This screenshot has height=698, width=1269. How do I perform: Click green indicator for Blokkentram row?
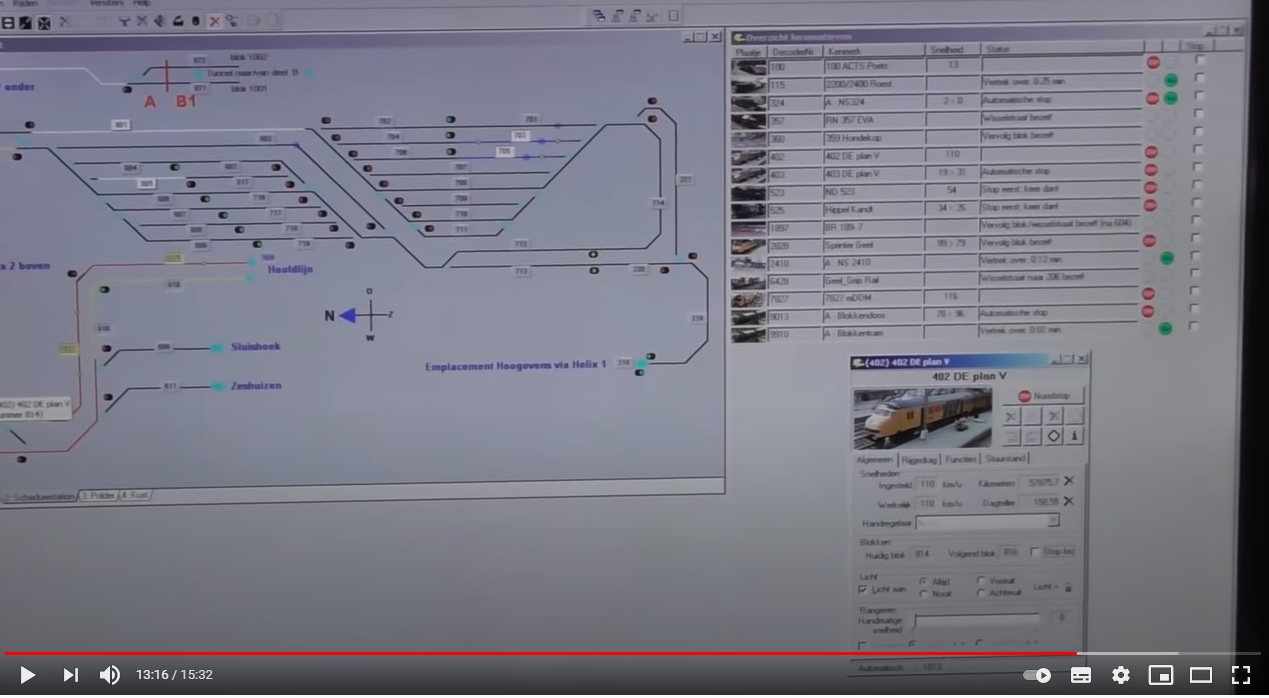coord(1165,328)
